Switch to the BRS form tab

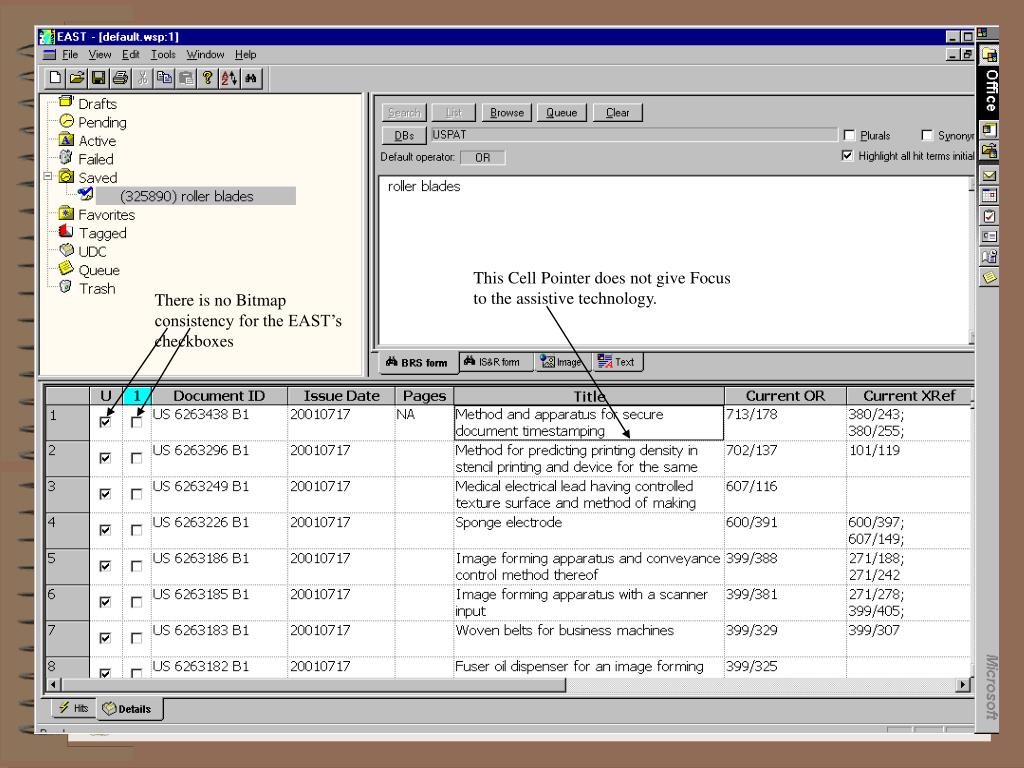coord(418,362)
